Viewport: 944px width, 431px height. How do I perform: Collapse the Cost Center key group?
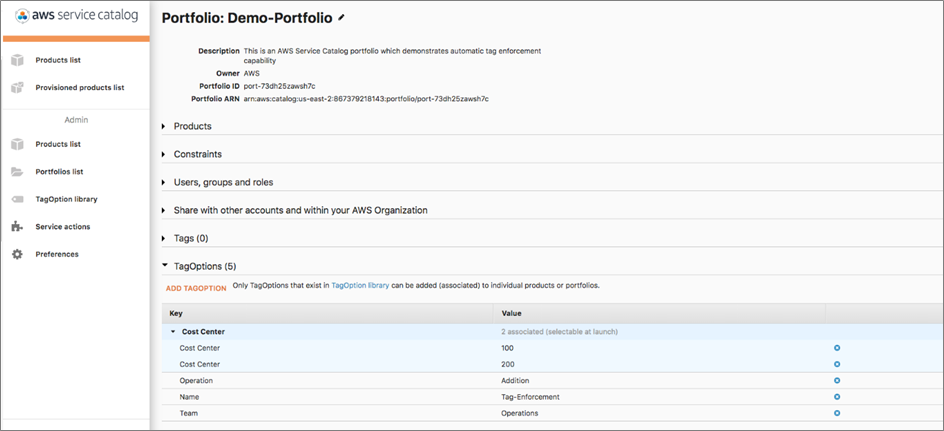pyautogui.click(x=173, y=332)
